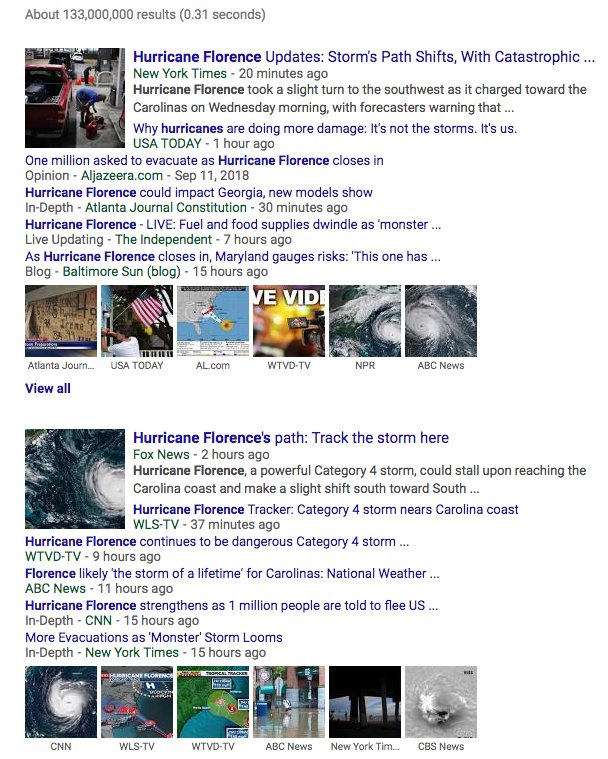Click the 'AL.com' thumbnail caption

pos(213,365)
